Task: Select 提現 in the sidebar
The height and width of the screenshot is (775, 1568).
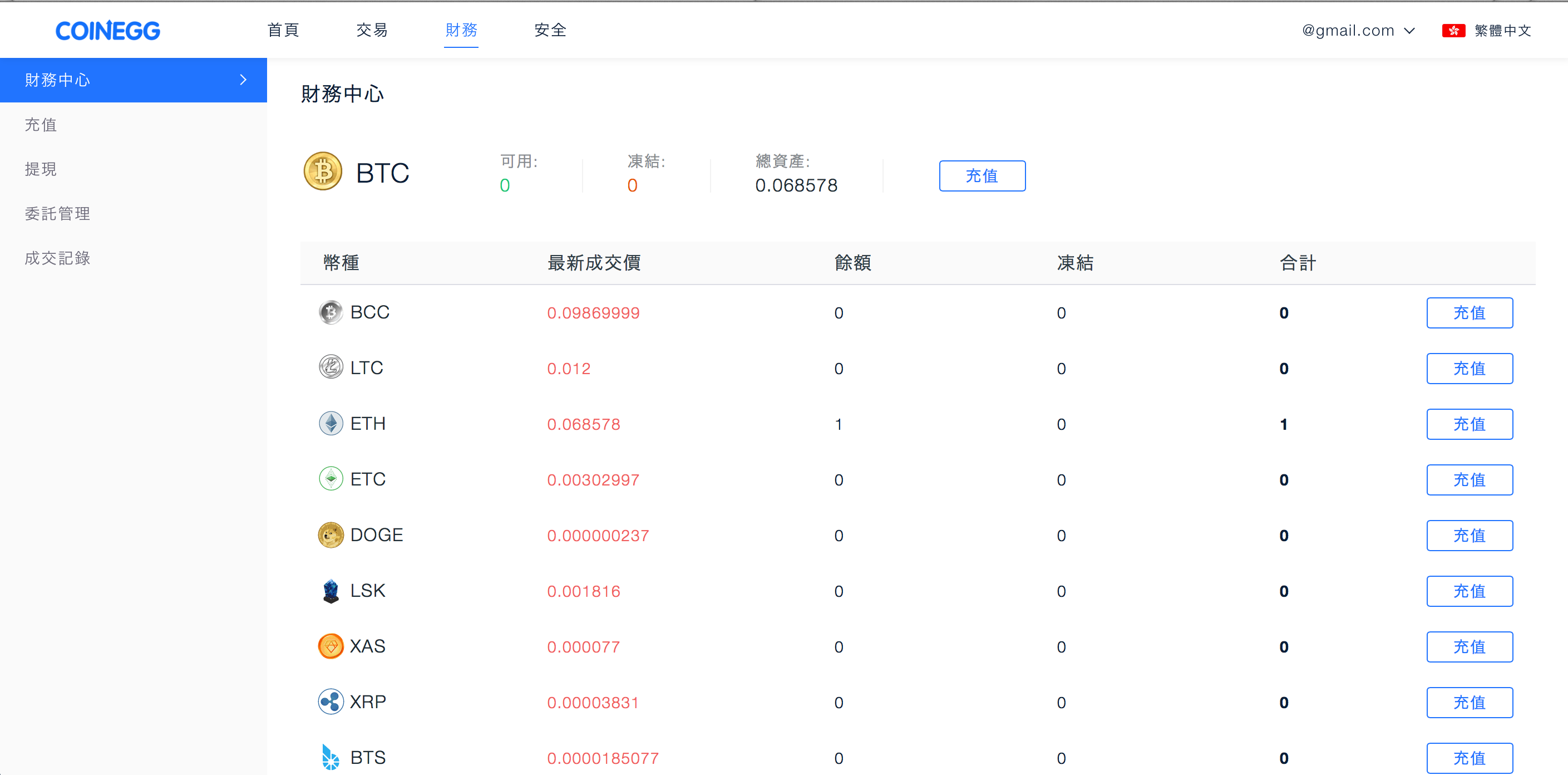Action: click(134, 169)
